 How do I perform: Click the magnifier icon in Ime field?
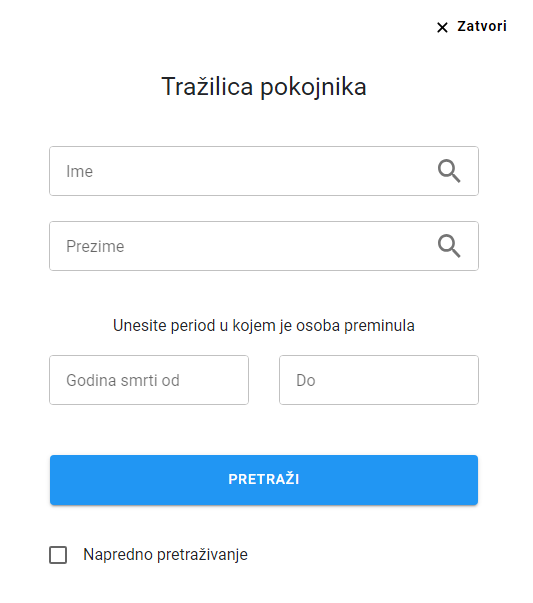pyautogui.click(x=449, y=171)
